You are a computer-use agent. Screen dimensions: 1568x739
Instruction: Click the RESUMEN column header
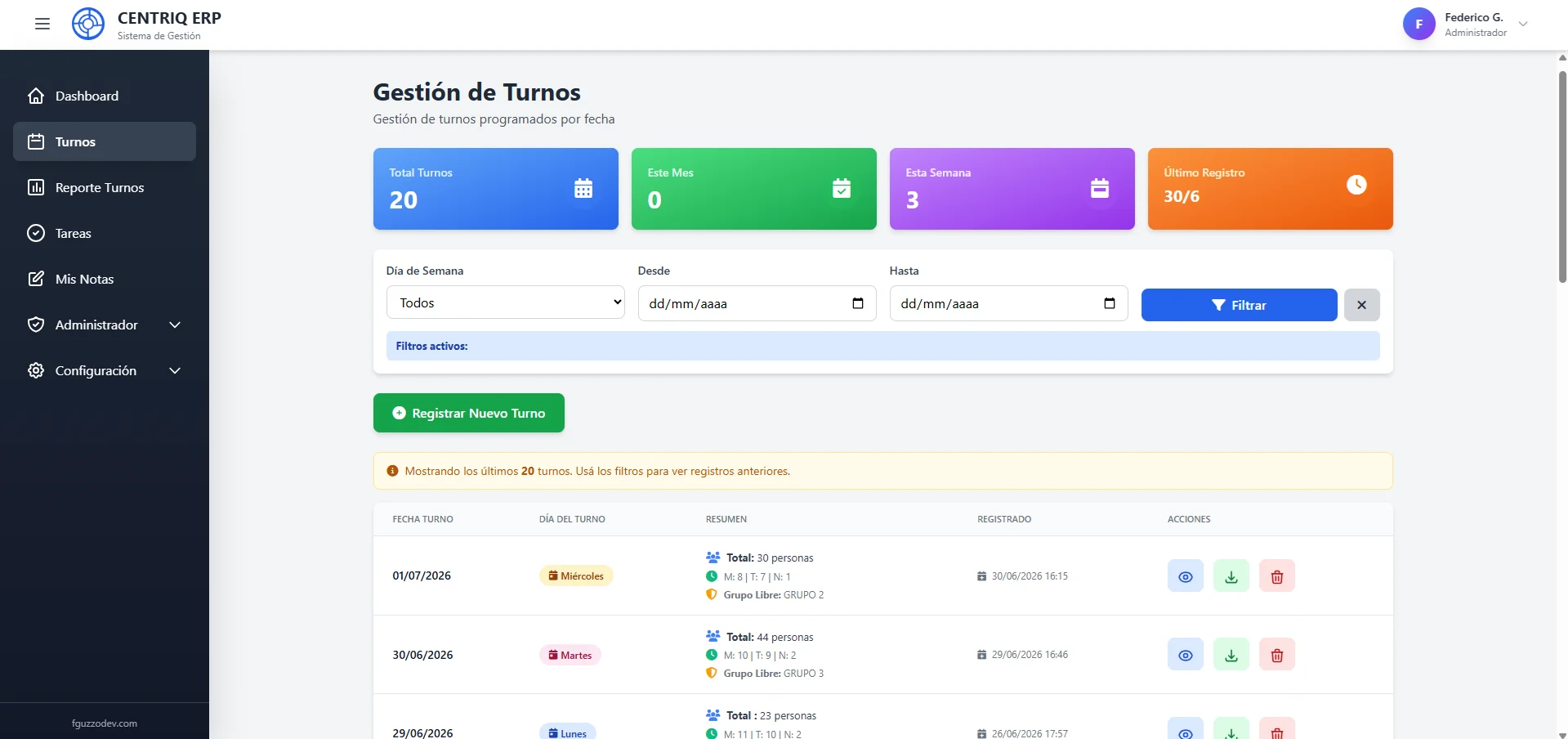(x=726, y=519)
